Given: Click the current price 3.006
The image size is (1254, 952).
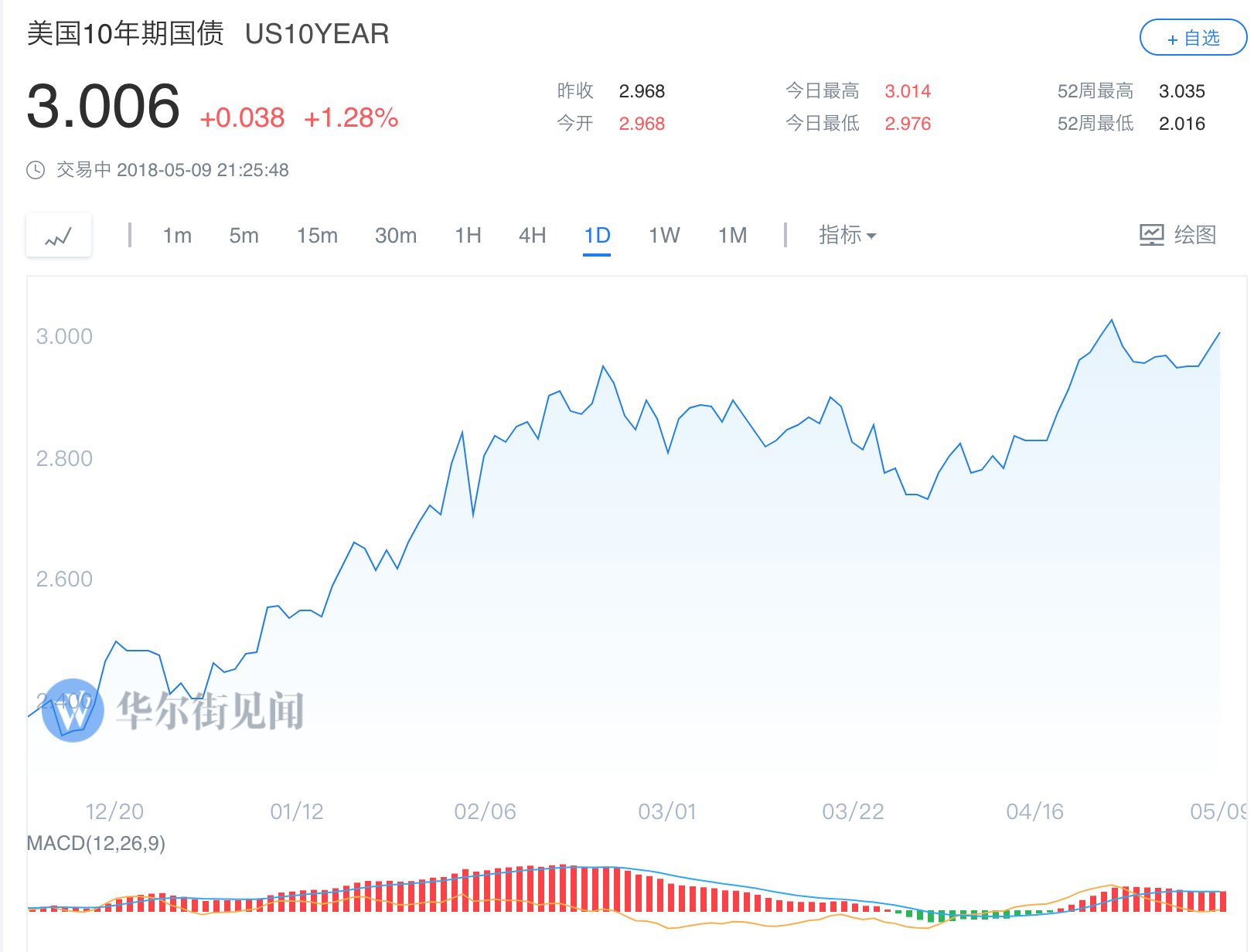Looking at the screenshot, I should click(x=103, y=106).
